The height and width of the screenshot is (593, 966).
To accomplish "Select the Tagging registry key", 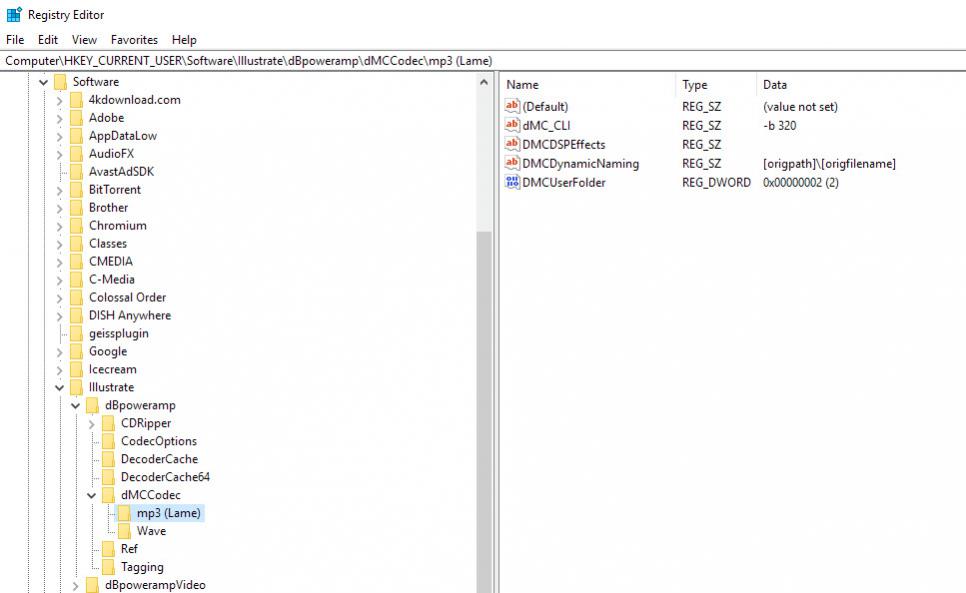I will click(x=142, y=567).
